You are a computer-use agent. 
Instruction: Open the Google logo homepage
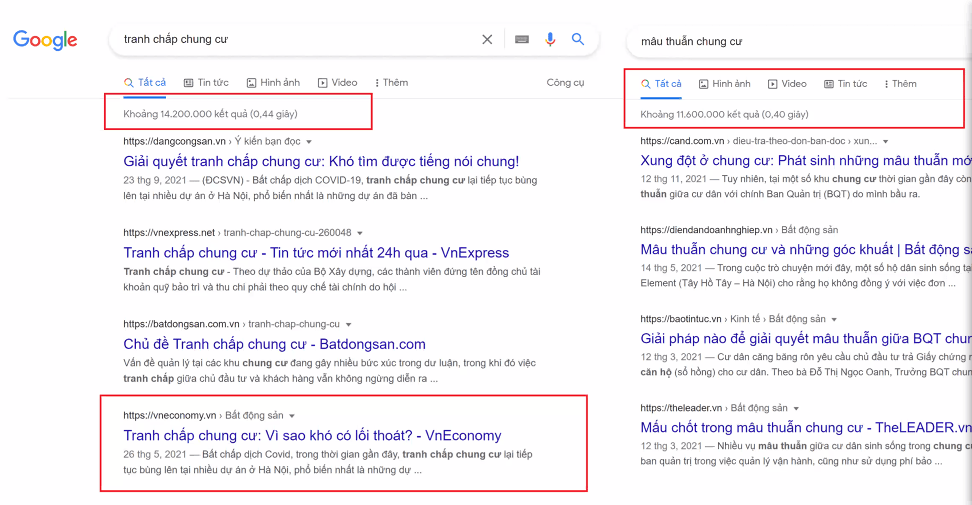(x=45, y=40)
